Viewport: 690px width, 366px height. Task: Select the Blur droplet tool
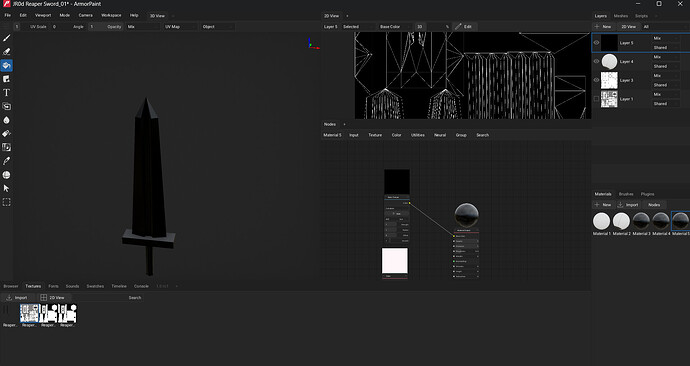6,120
